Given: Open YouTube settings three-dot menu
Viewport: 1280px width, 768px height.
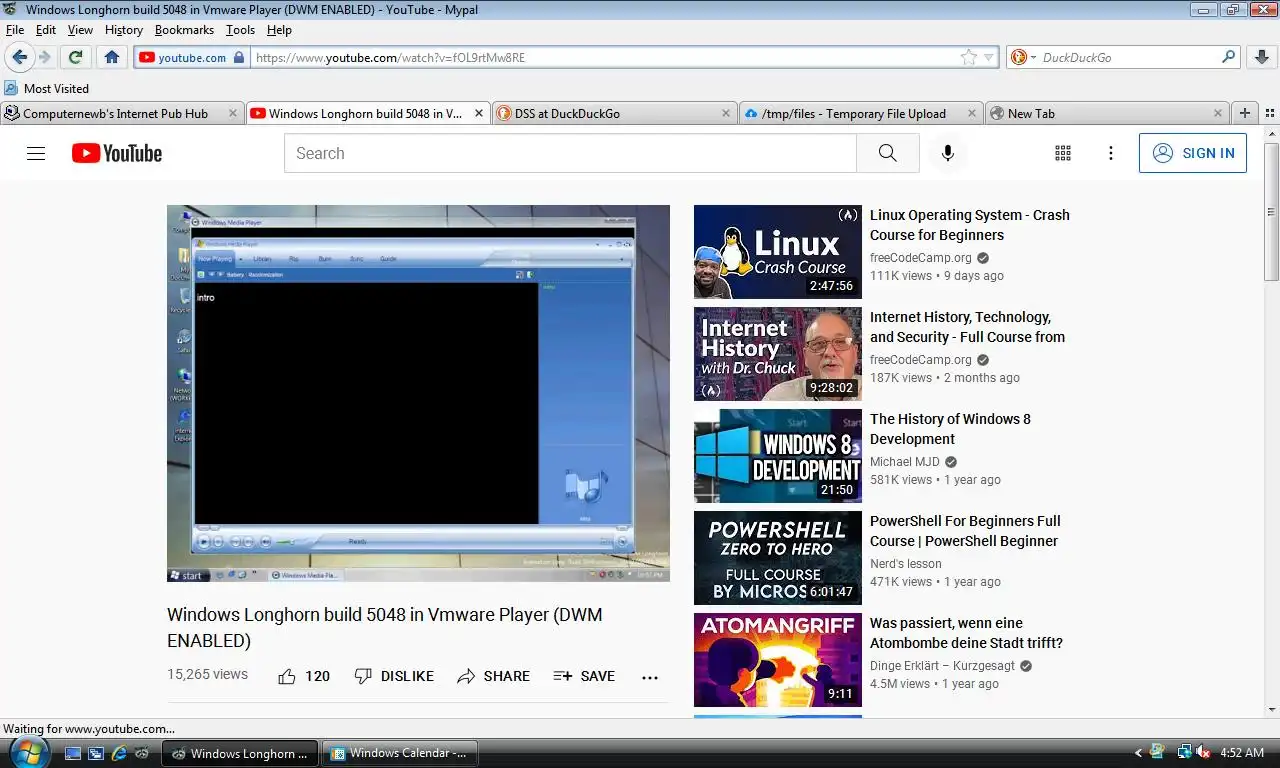Looking at the screenshot, I should click(1111, 153).
